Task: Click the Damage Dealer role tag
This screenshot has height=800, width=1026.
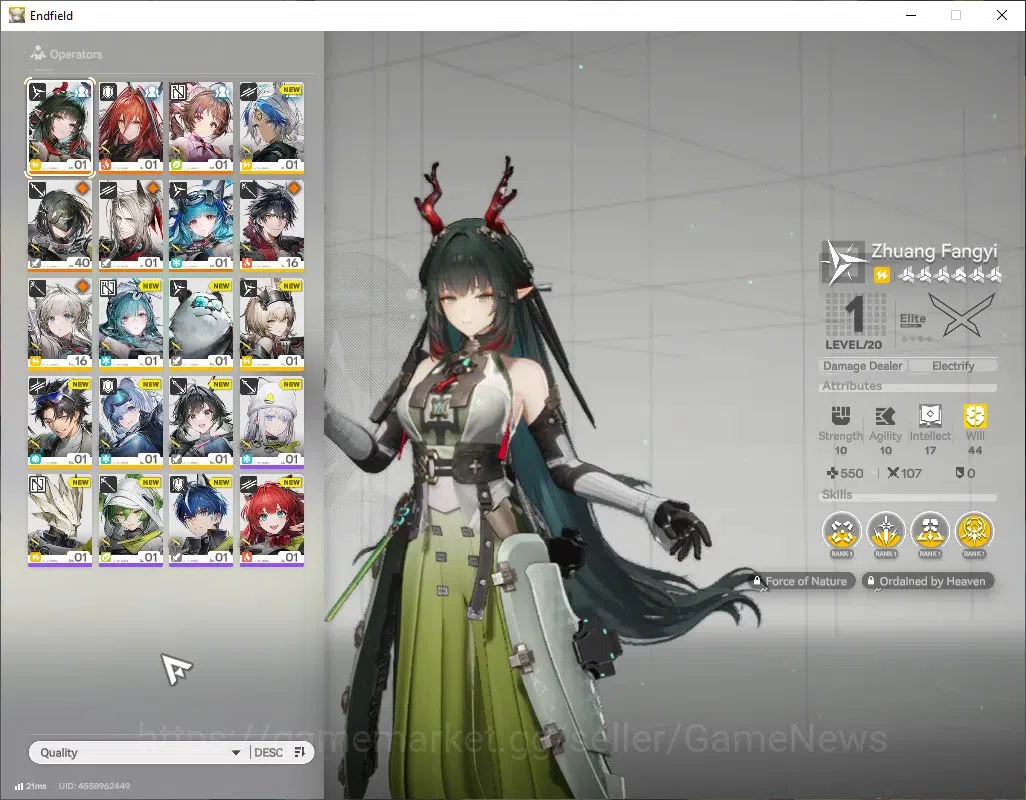Action: (x=862, y=366)
